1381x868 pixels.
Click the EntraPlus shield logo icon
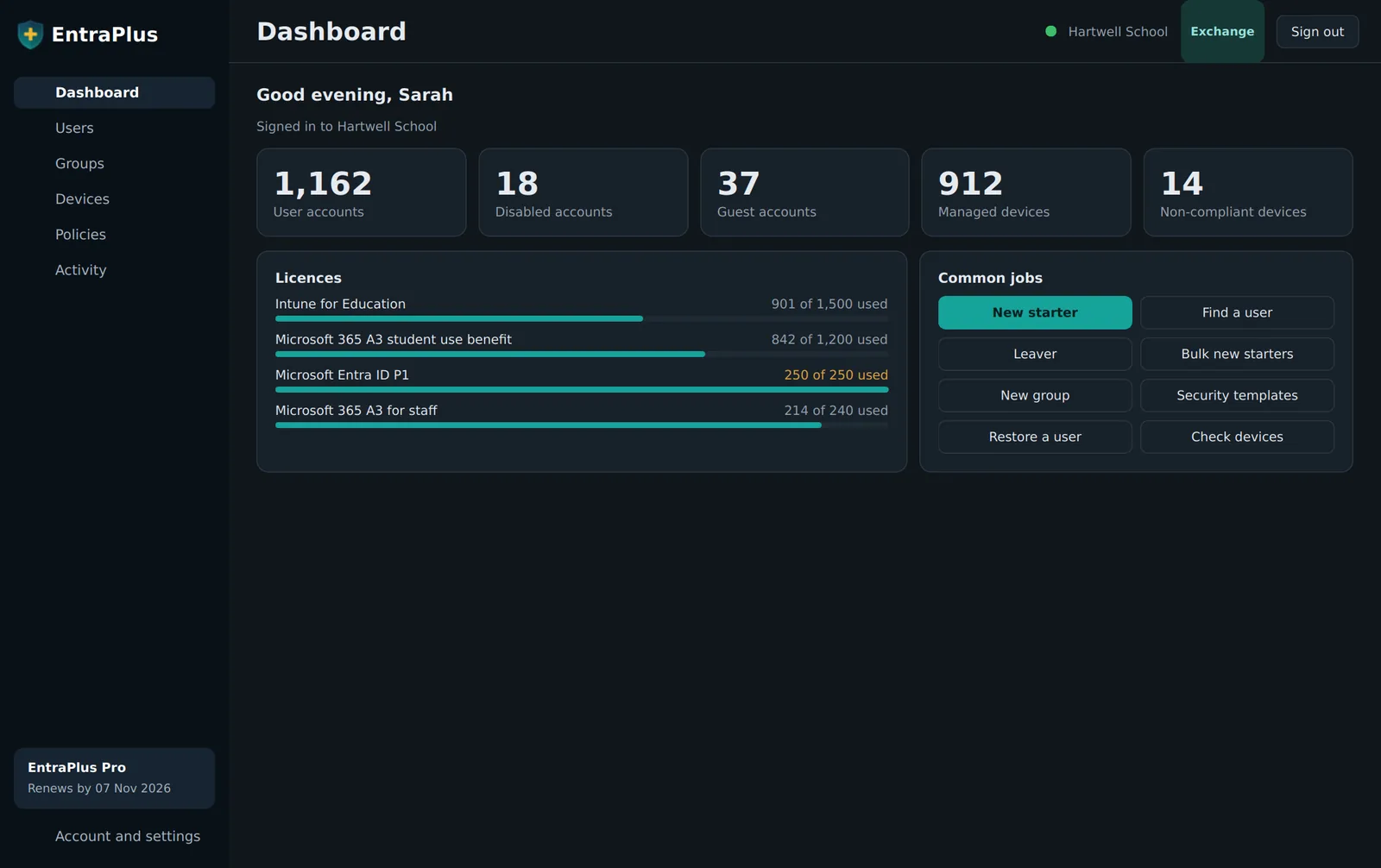coord(30,35)
